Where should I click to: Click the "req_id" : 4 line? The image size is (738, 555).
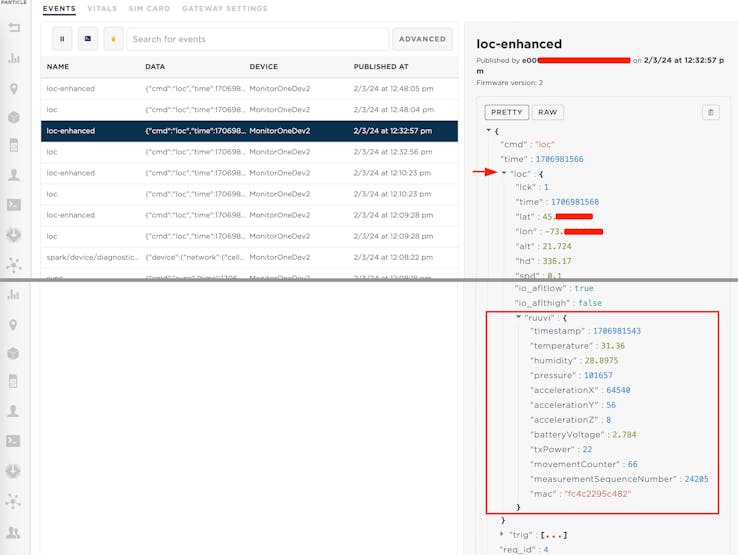(x=524, y=549)
